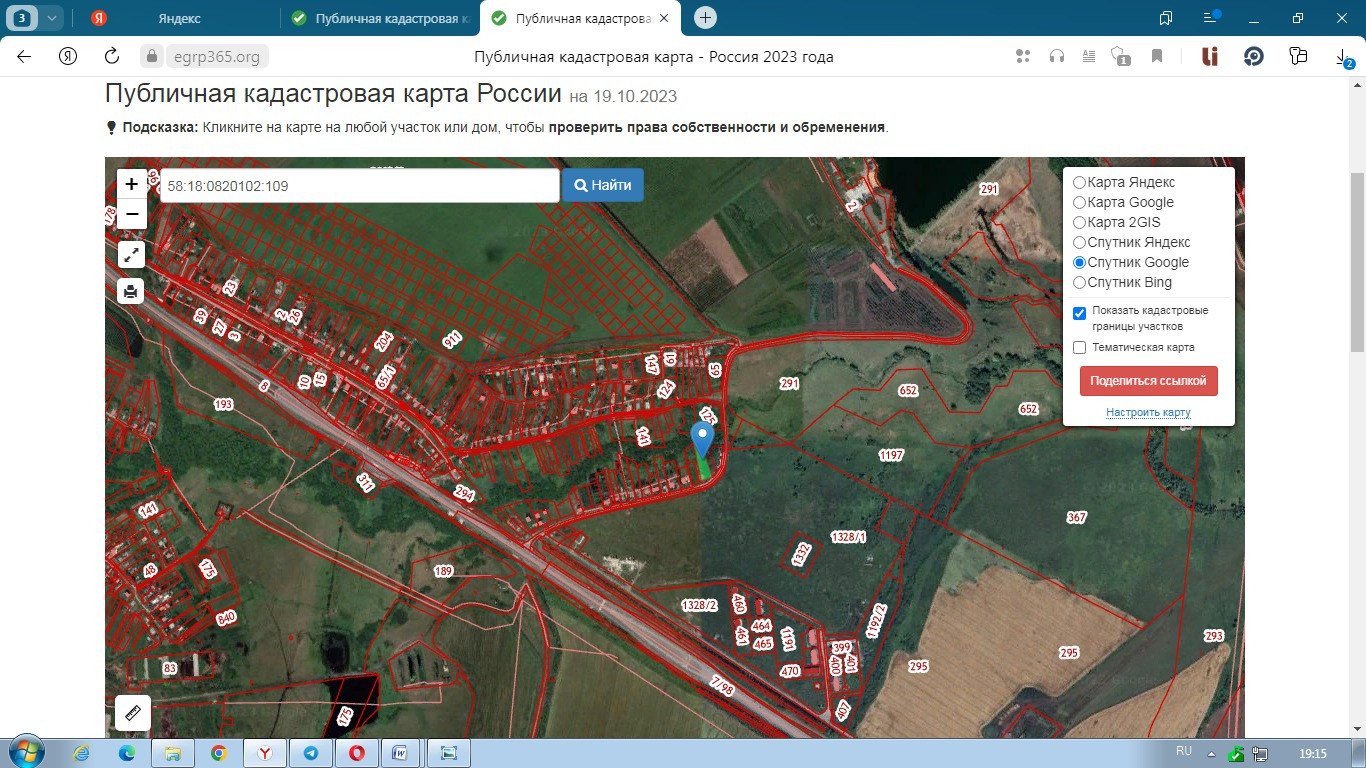
Task: Toggle Показать кадастровые границы участков checkbox
Action: point(1079,313)
